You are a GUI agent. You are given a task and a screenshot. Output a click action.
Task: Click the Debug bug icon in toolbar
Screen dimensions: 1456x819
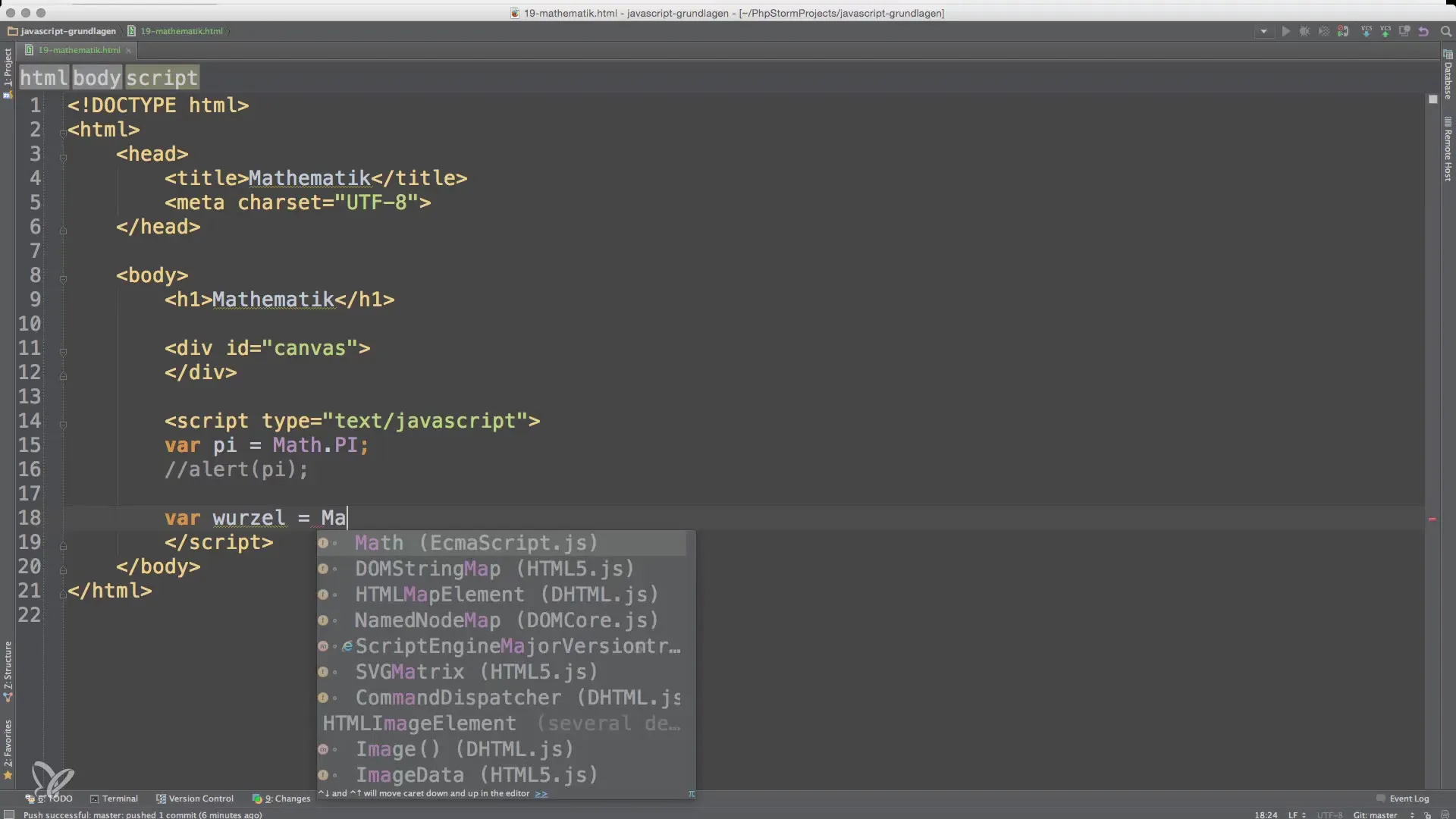(x=1304, y=32)
